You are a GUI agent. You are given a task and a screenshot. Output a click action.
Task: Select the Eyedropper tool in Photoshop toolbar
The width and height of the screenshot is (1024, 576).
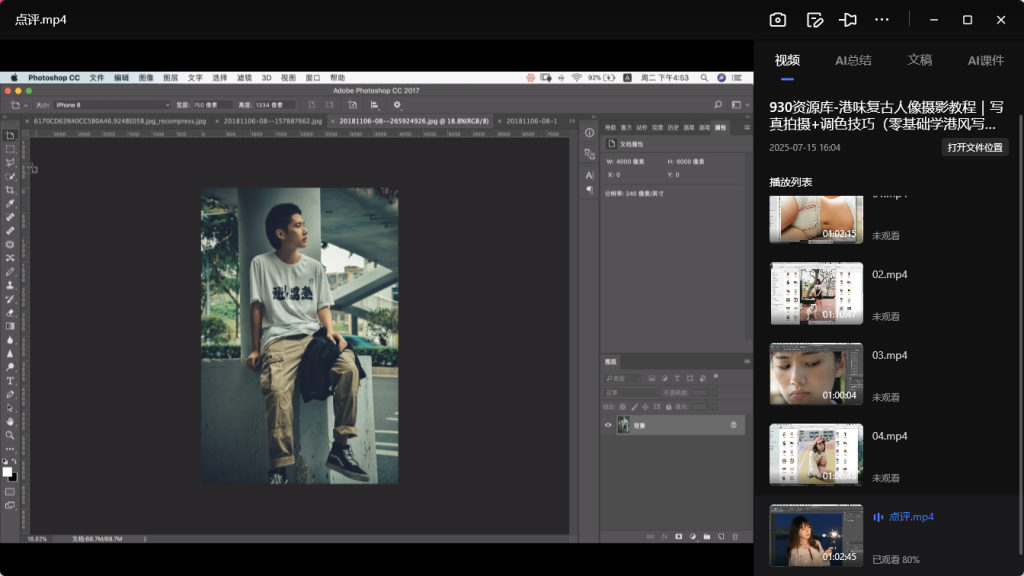tap(10, 203)
